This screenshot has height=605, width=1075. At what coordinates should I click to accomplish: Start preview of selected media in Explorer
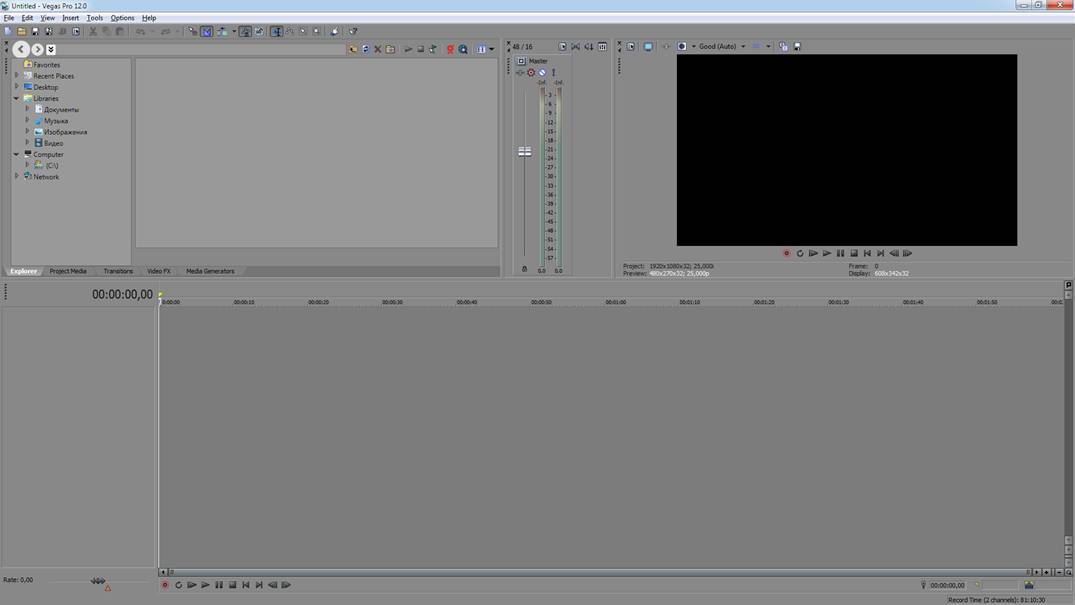coord(408,49)
